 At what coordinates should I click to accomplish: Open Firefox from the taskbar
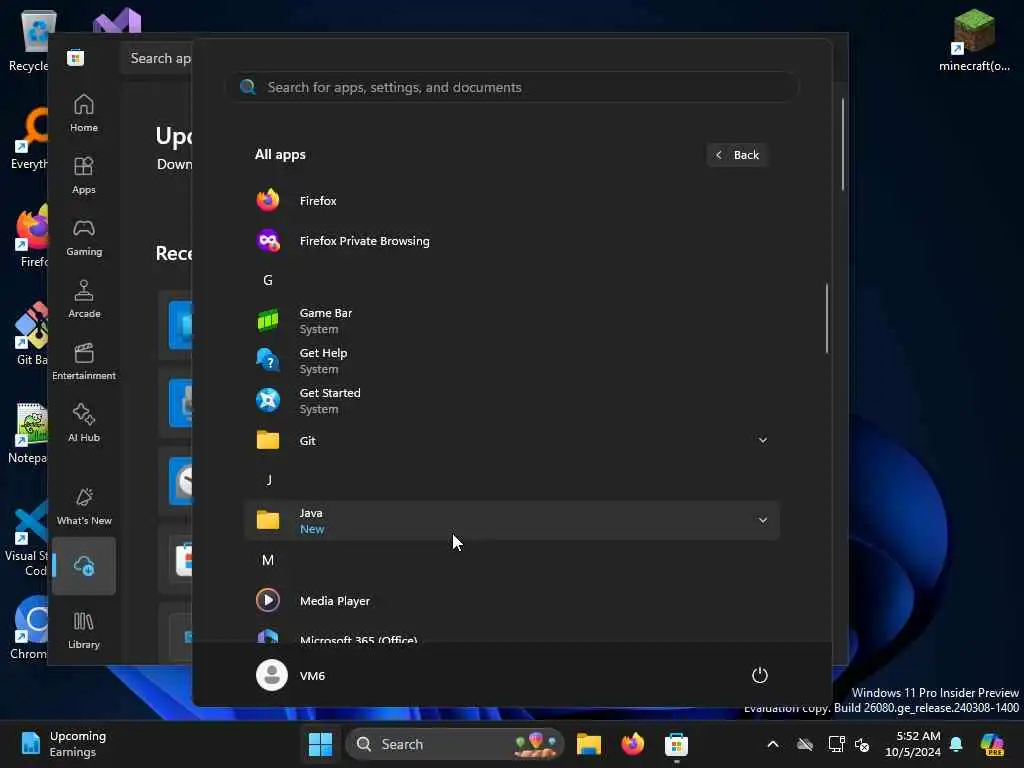pos(632,744)
